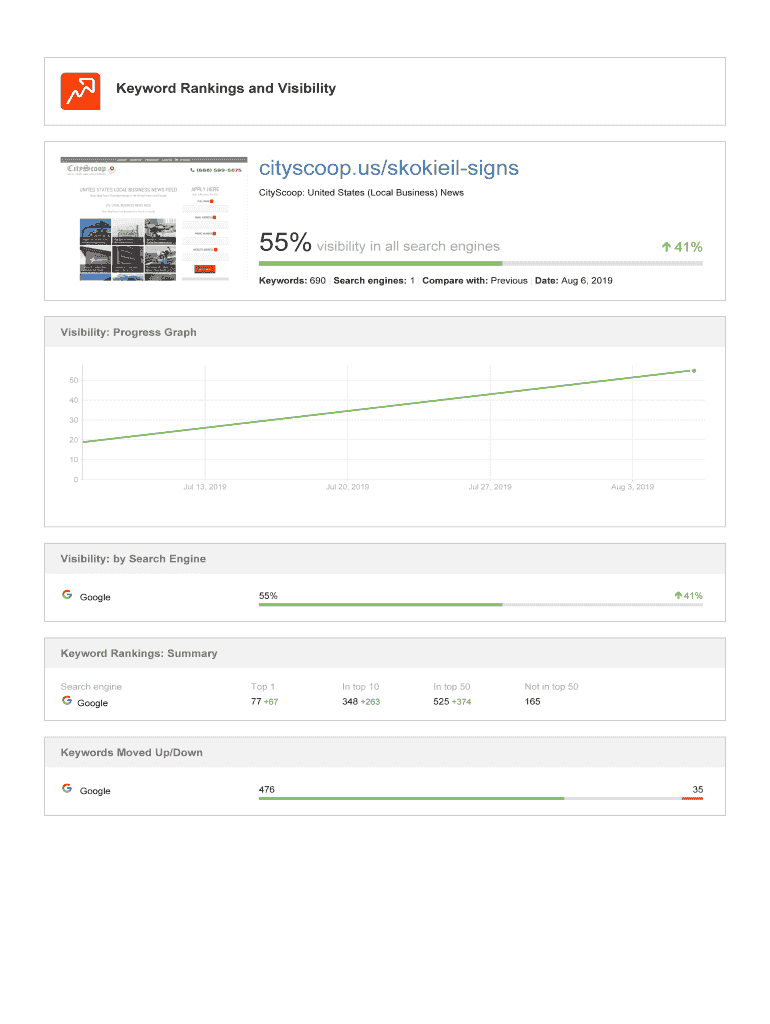Viewport: 770px width, 1024px height.
Task: Click the green moved-up bar under 476
Action: pos(411,799)
